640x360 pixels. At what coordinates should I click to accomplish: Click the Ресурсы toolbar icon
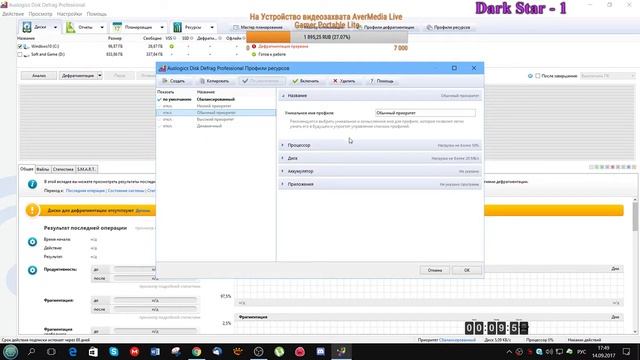pos(177,27)
